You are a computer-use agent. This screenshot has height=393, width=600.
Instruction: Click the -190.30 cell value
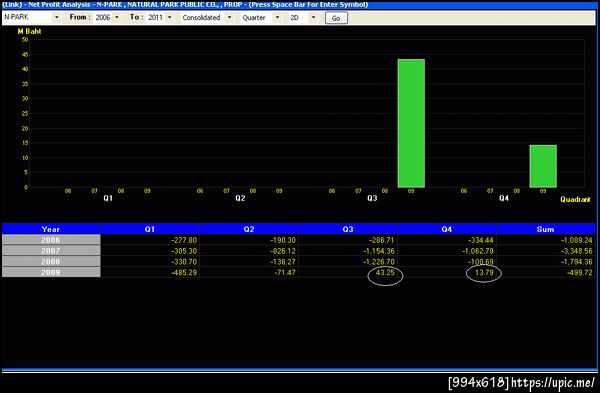pos(283,240)
